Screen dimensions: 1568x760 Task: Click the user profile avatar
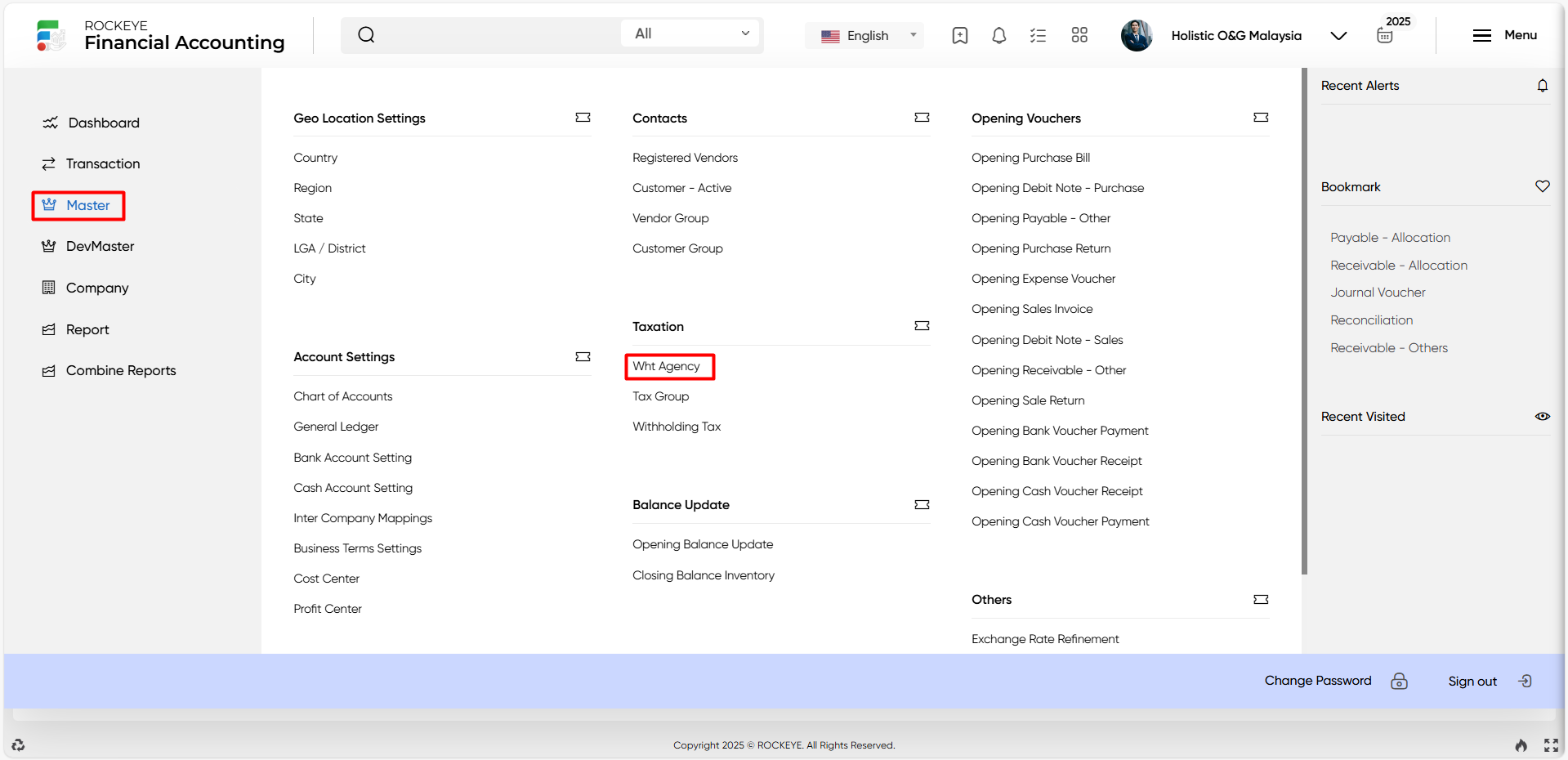point(1137,35)
